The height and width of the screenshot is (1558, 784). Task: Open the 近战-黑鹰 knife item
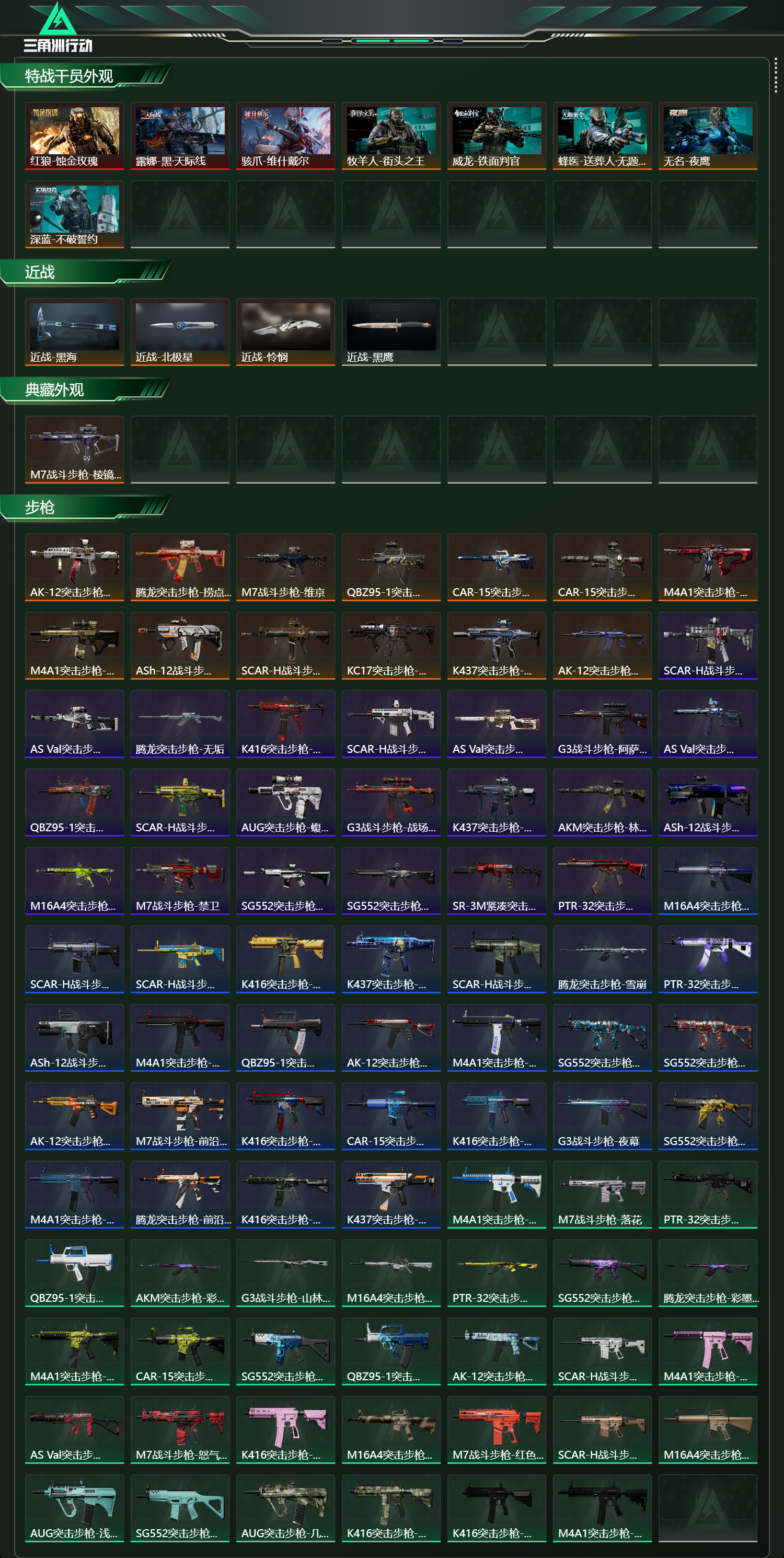(x=391, y=332)
